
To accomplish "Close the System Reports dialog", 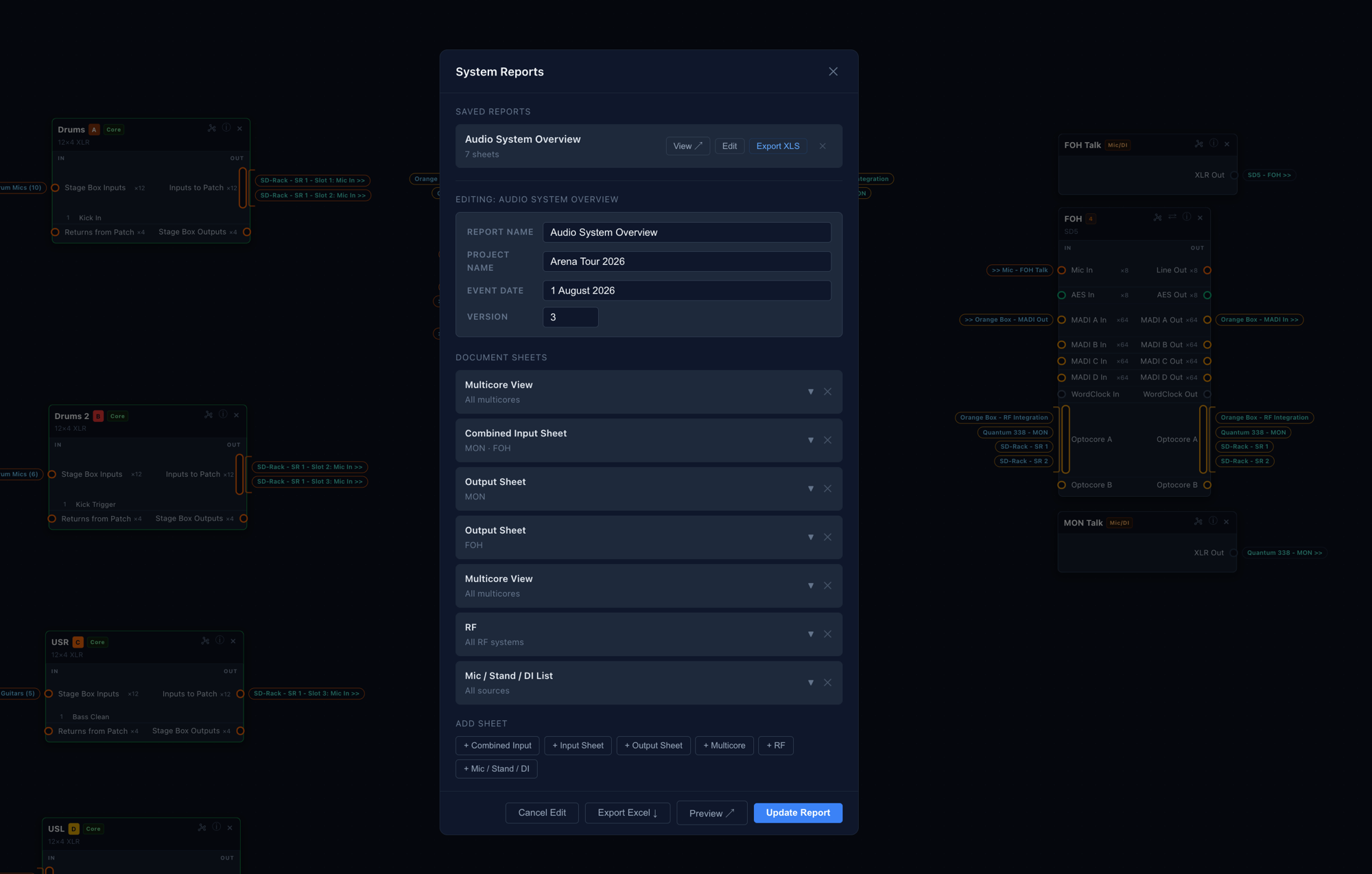I will 833,71.
